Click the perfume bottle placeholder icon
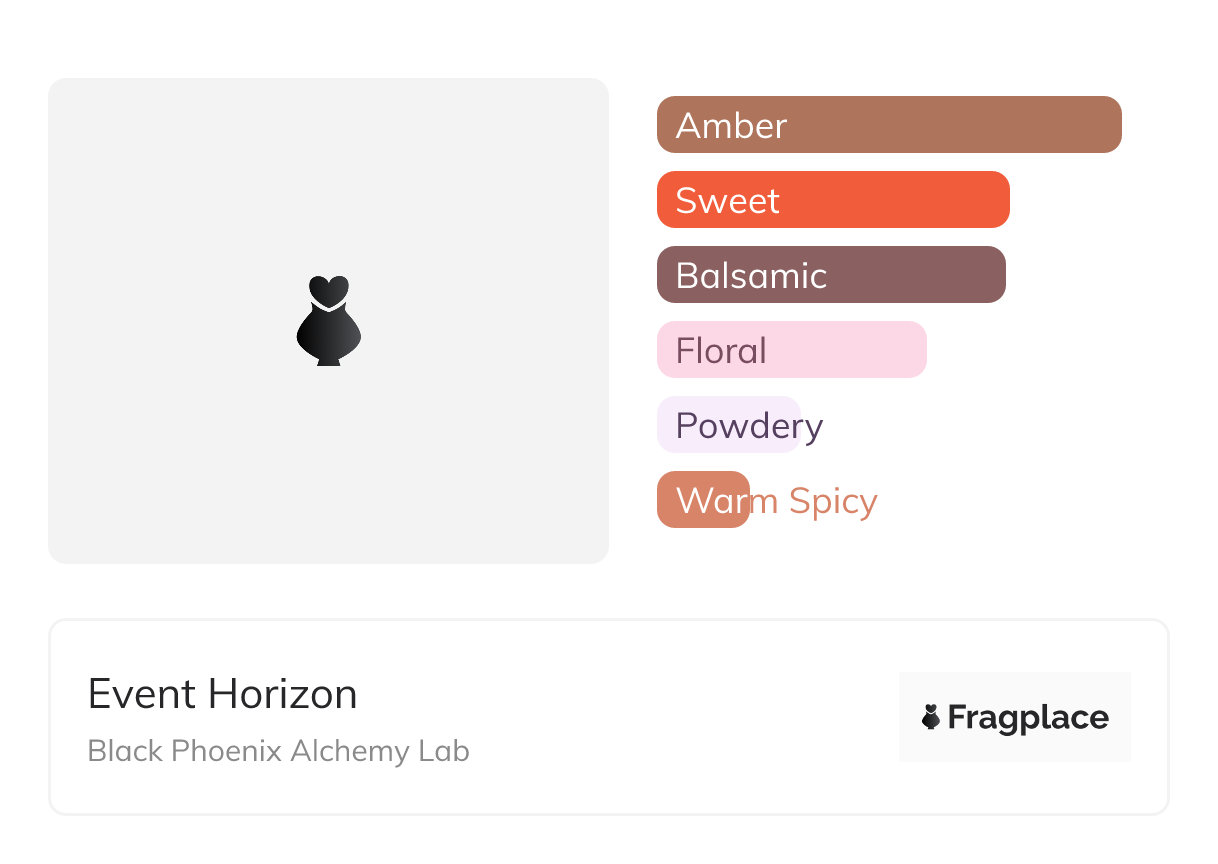 [329, 320]
